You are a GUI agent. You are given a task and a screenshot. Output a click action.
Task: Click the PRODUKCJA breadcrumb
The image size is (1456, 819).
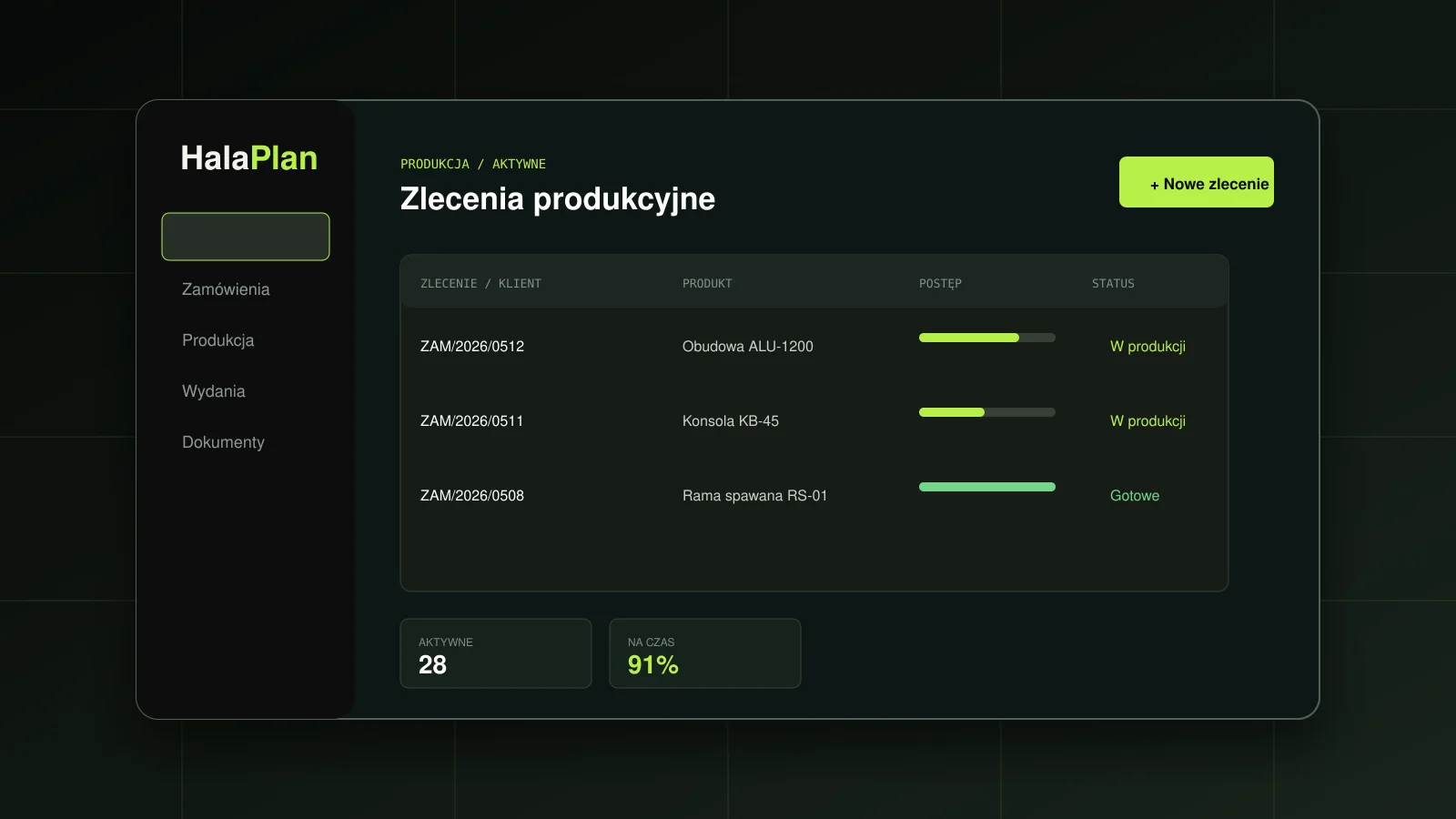tap(435, 164)
